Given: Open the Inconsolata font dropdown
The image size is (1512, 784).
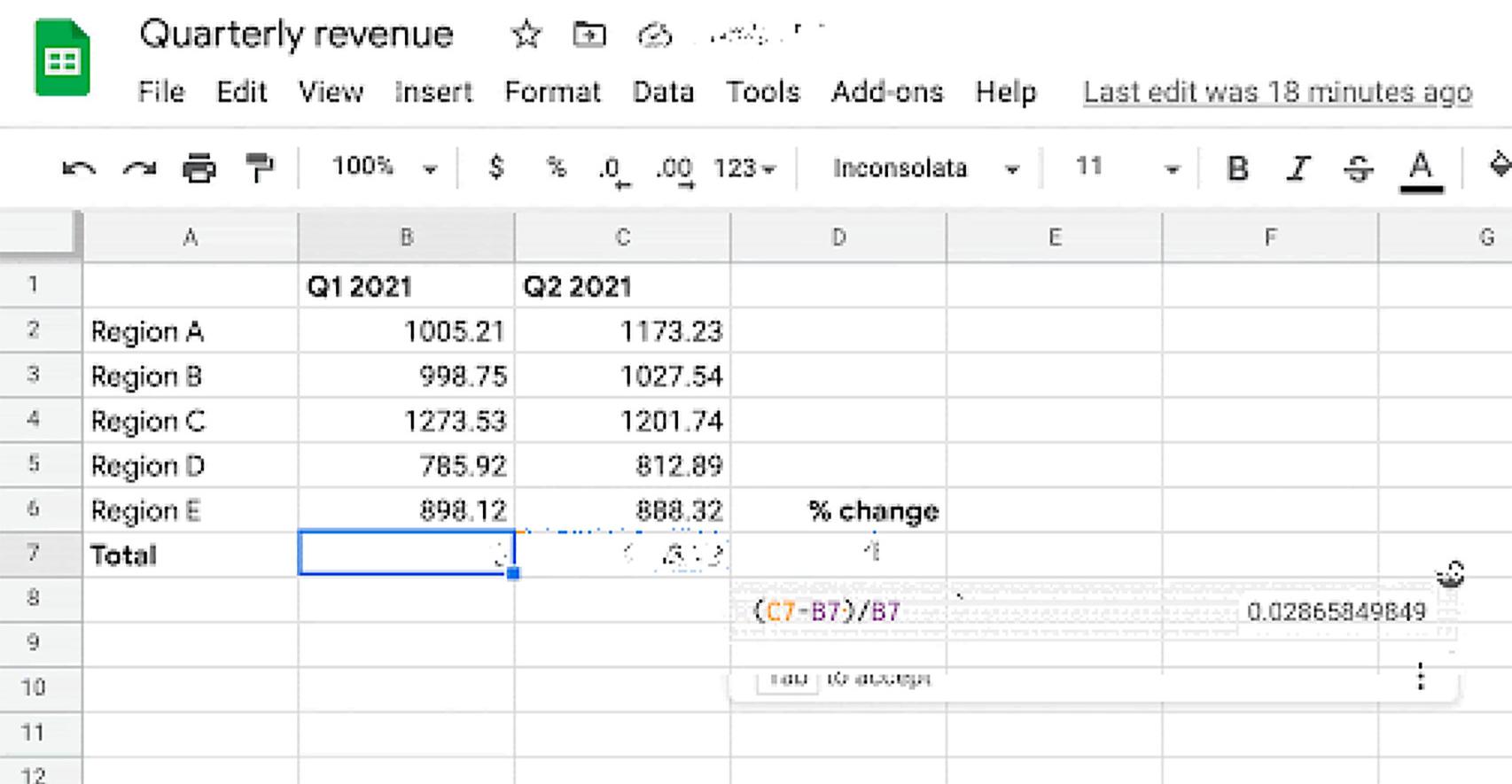Looking at the screenshot, I should coord(925,167).
